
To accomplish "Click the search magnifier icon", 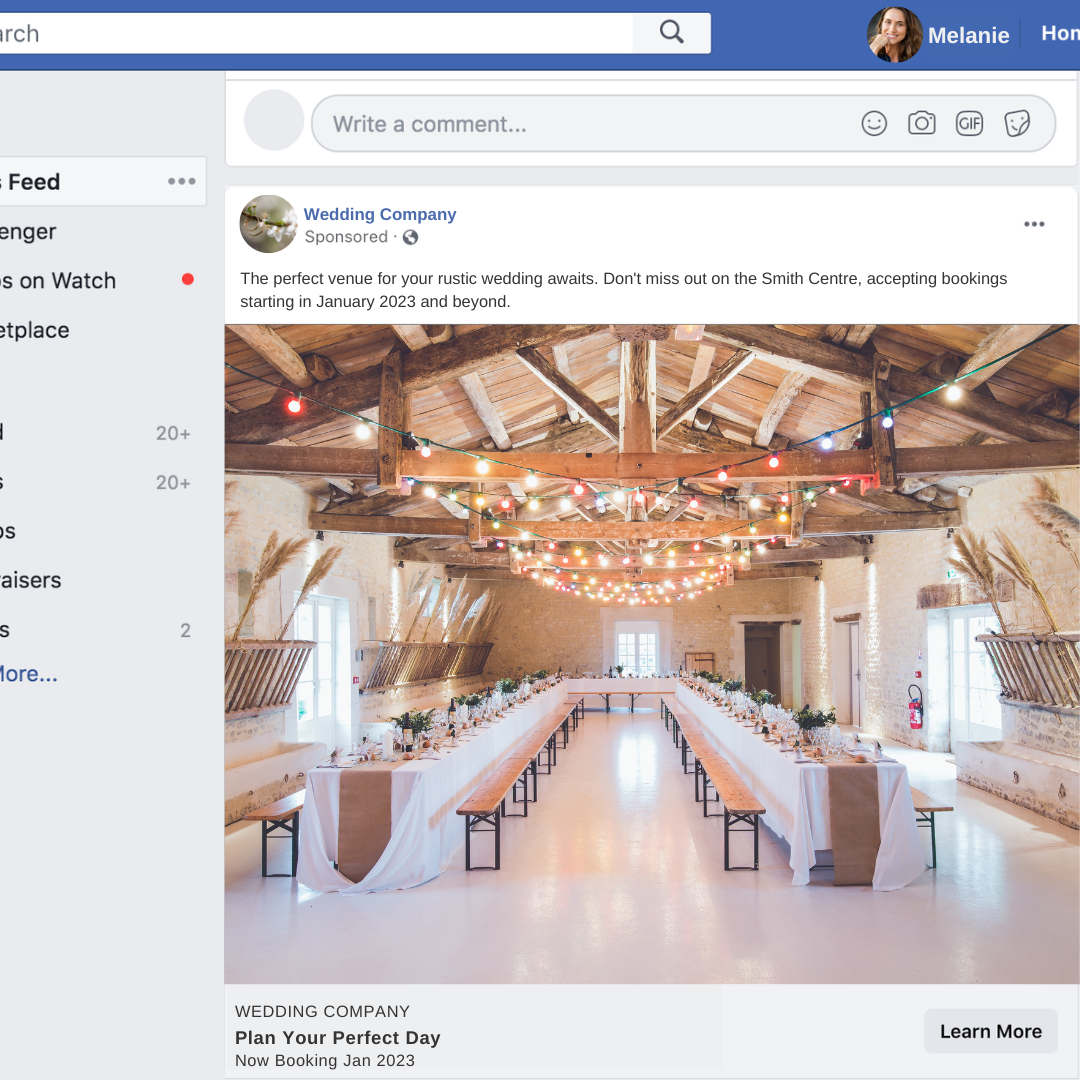I will click(670, 32).
